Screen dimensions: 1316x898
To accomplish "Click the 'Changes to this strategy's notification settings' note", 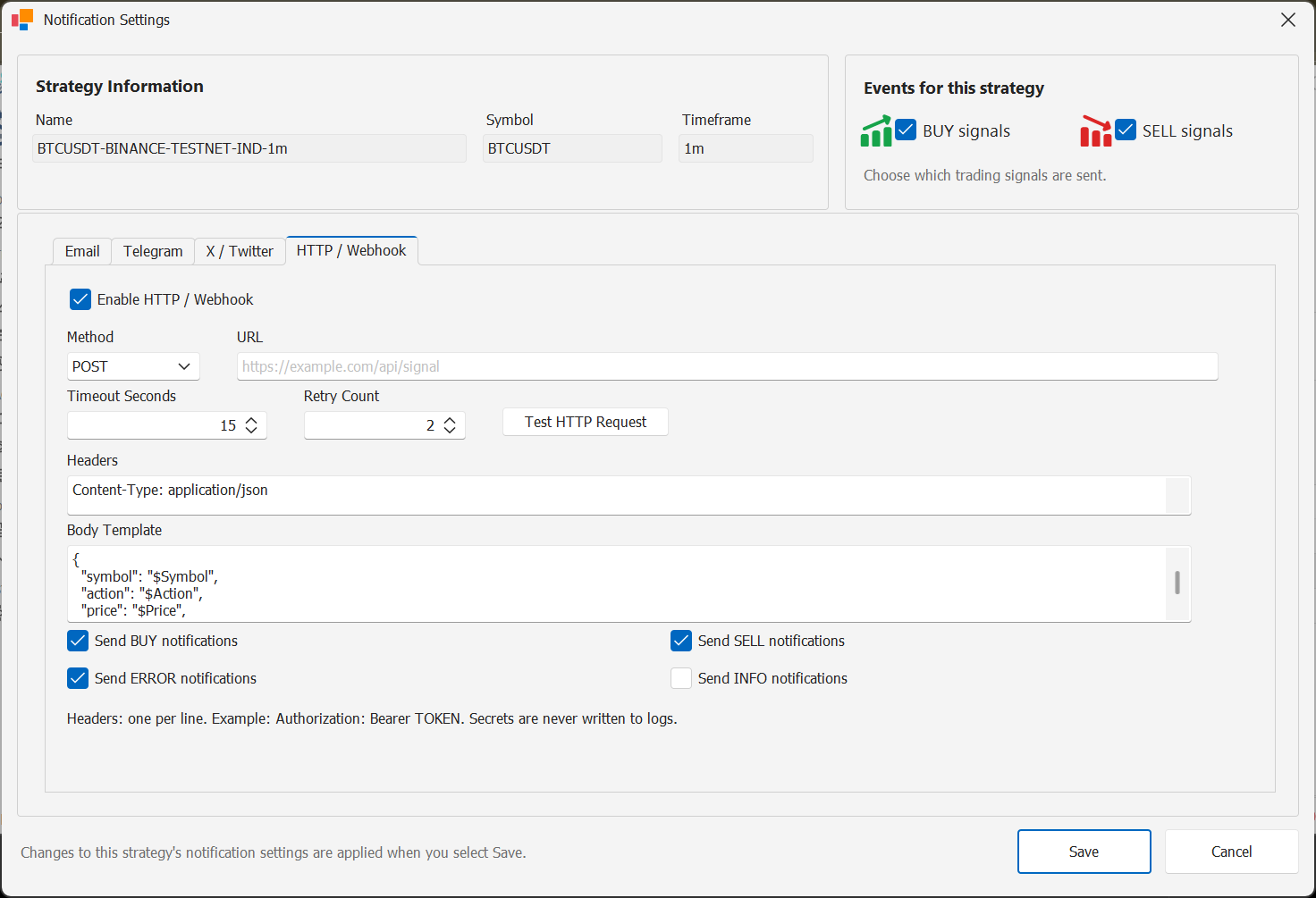I will [274, 852].
